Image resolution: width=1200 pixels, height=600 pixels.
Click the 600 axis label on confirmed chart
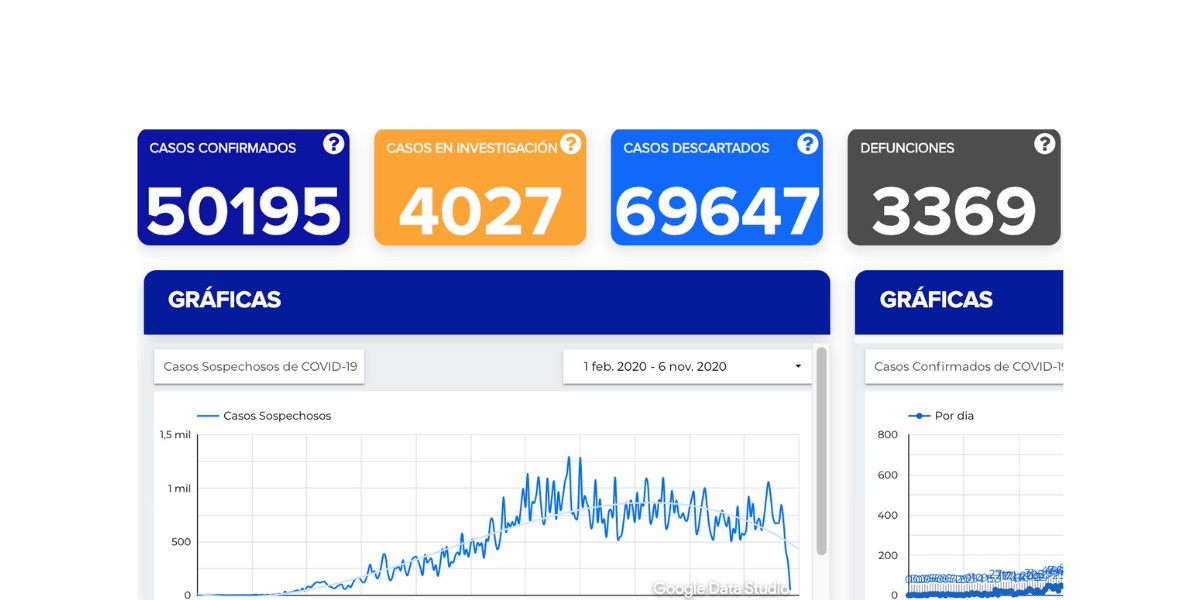887,475
